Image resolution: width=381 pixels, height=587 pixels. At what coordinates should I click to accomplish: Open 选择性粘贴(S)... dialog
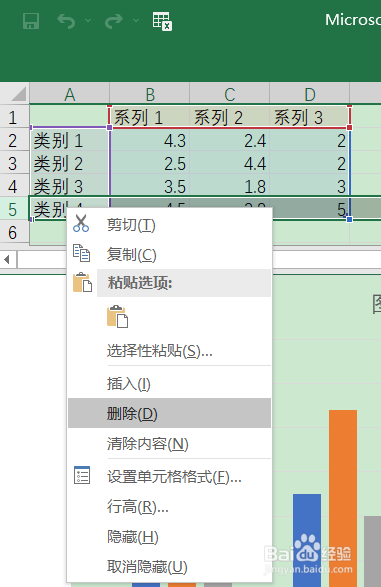point(169,350)
